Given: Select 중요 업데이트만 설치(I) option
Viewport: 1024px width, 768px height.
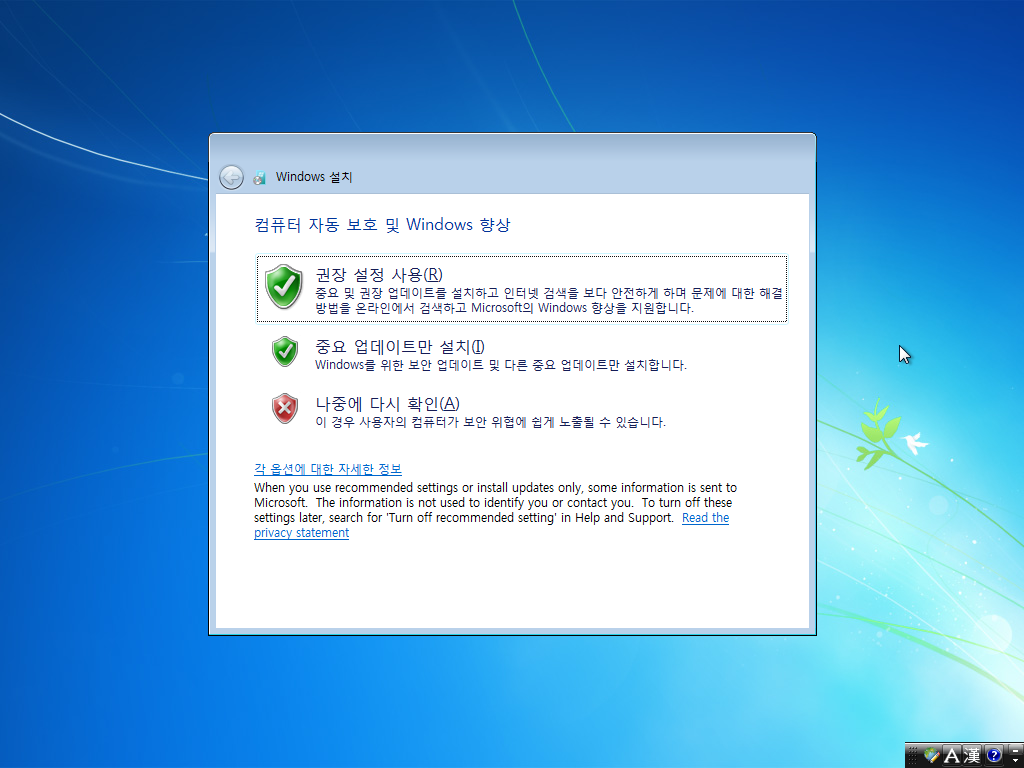Looking at the screenshot, I should [x=521, y=353].
